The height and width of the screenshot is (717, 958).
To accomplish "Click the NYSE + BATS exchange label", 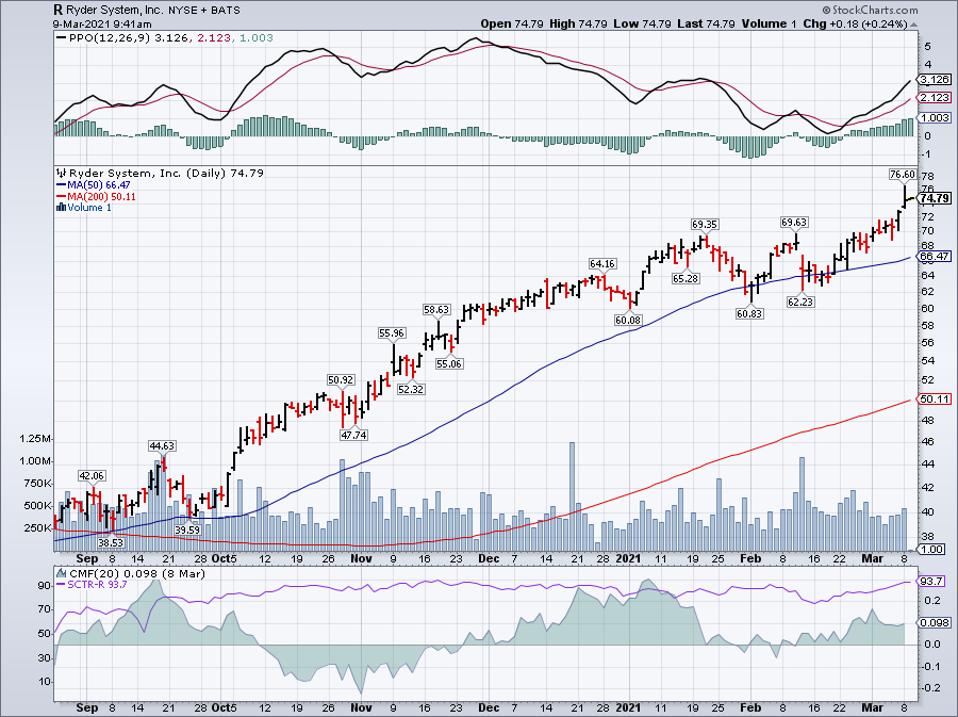I will 204,10.
